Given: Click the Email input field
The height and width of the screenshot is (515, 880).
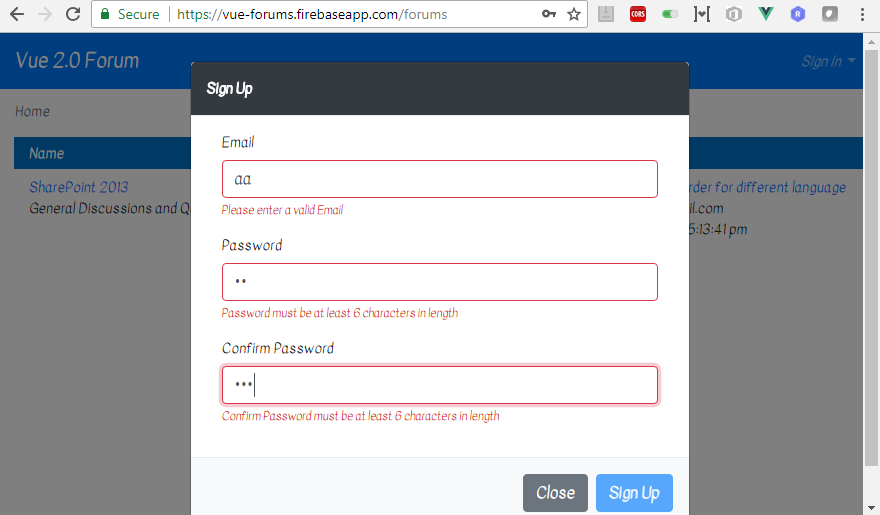Looking at the screenshot, I should click(x=439, y=179).
